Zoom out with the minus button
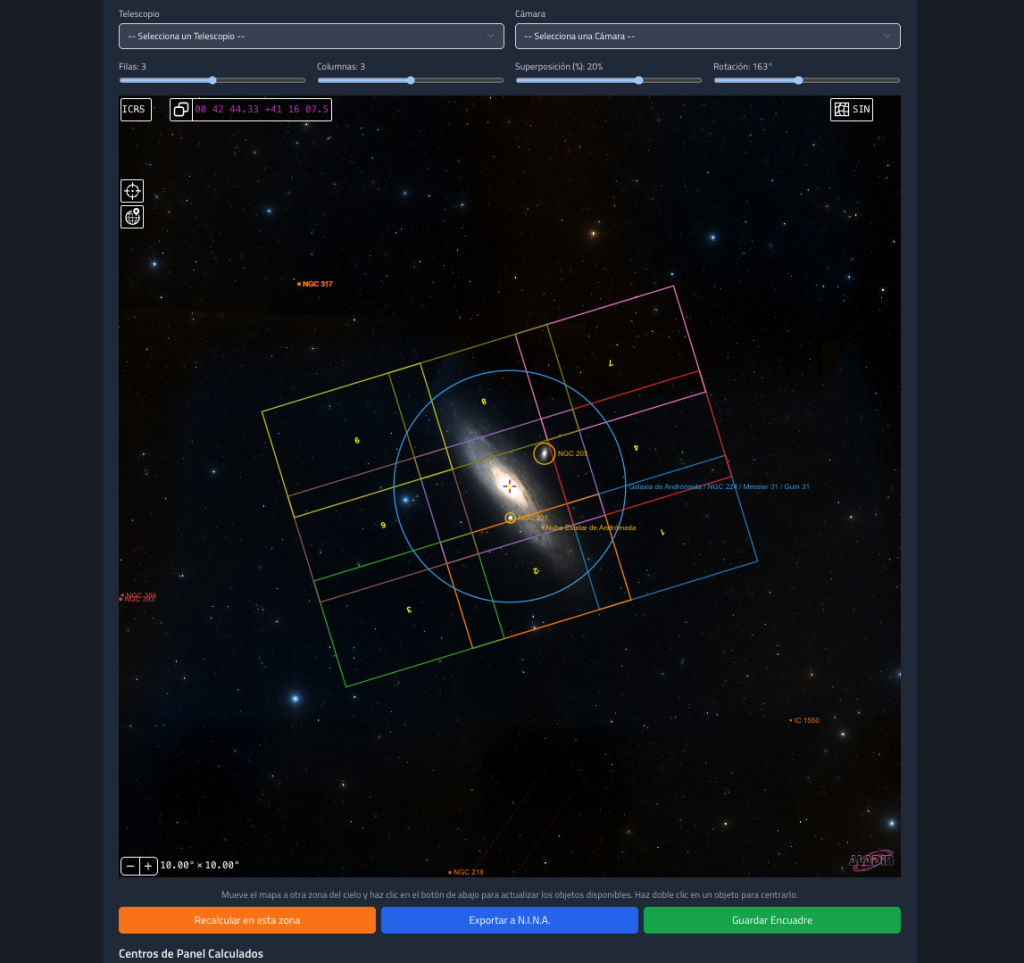 tap(130, 866)
